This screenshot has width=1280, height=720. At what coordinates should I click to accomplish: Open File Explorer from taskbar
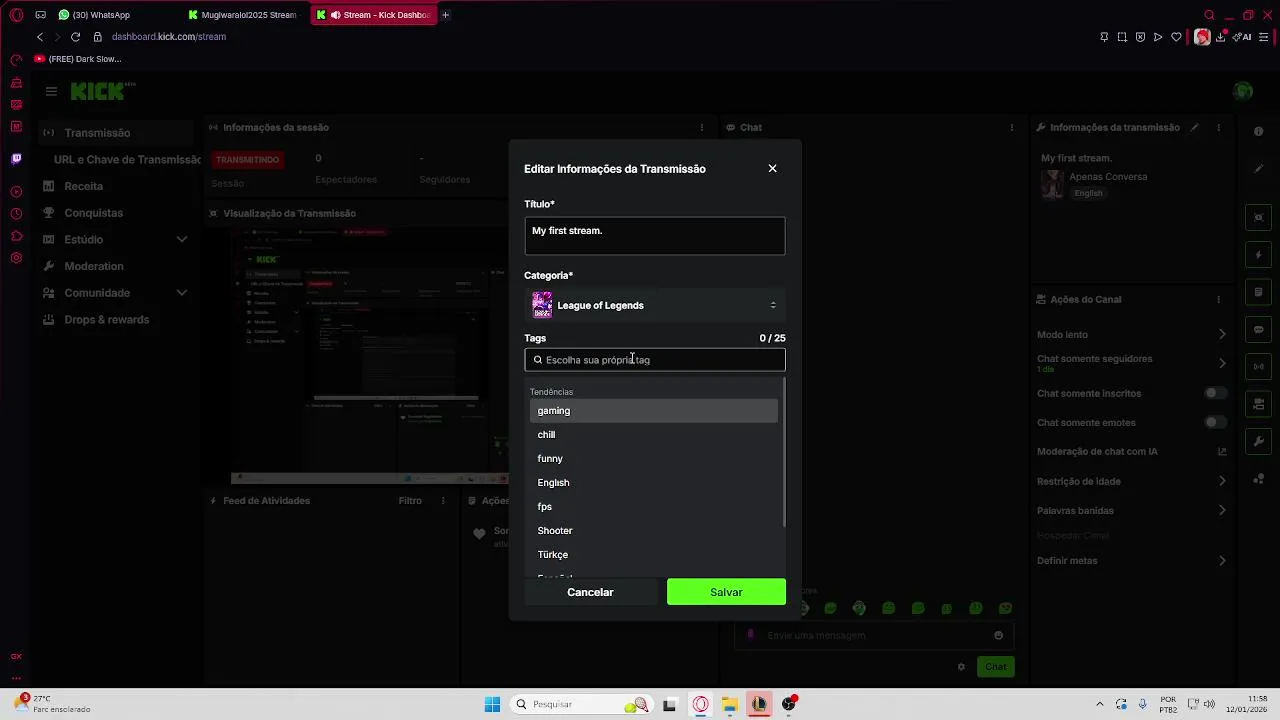(730, 705)
